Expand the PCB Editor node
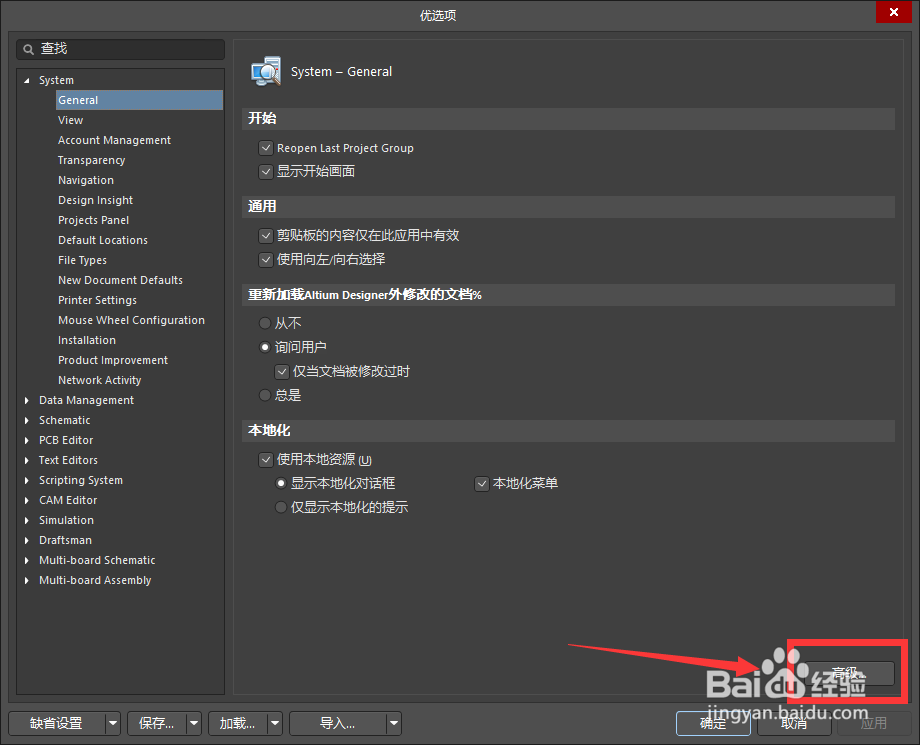 tap(26, 440)
